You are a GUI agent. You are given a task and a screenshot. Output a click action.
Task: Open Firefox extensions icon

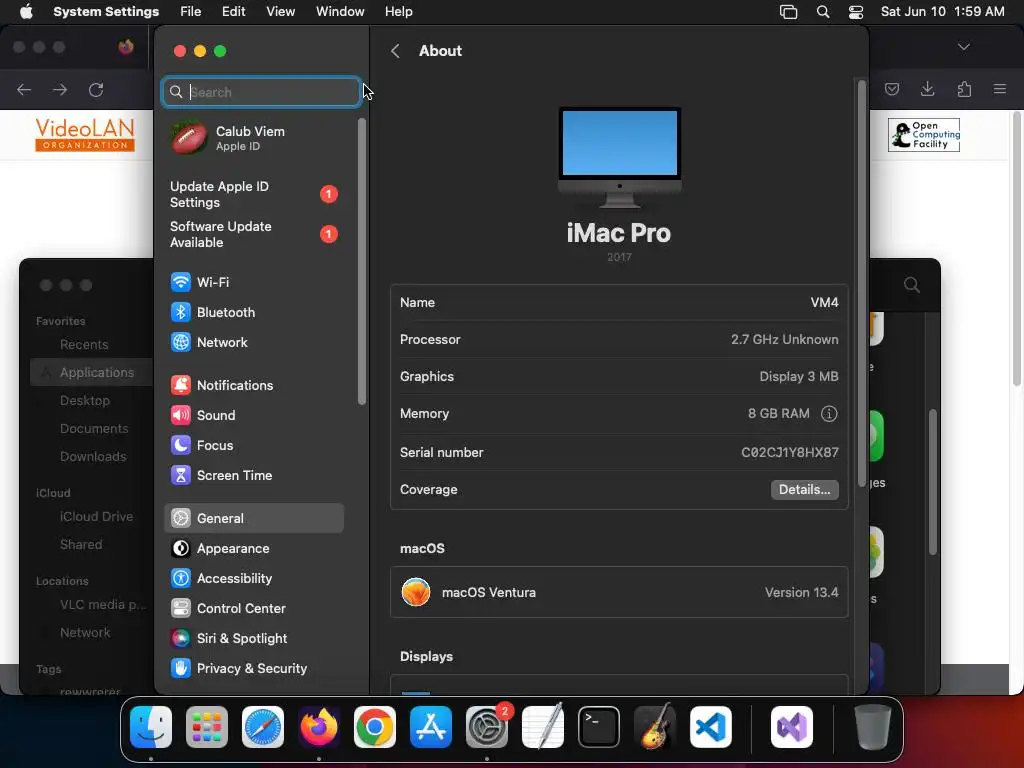coord(964,89)
